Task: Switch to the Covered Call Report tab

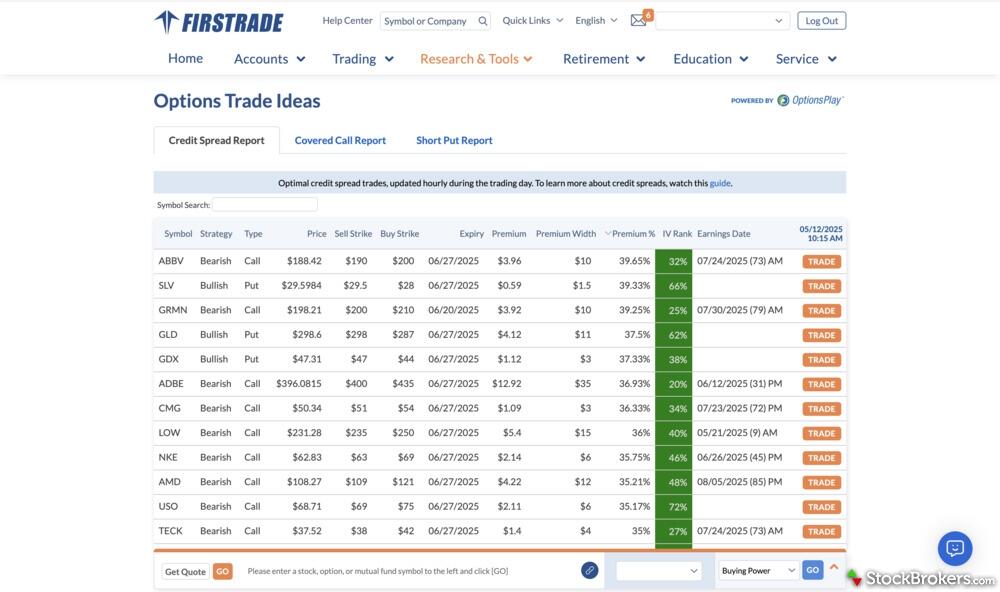Action: coord(340,141)
